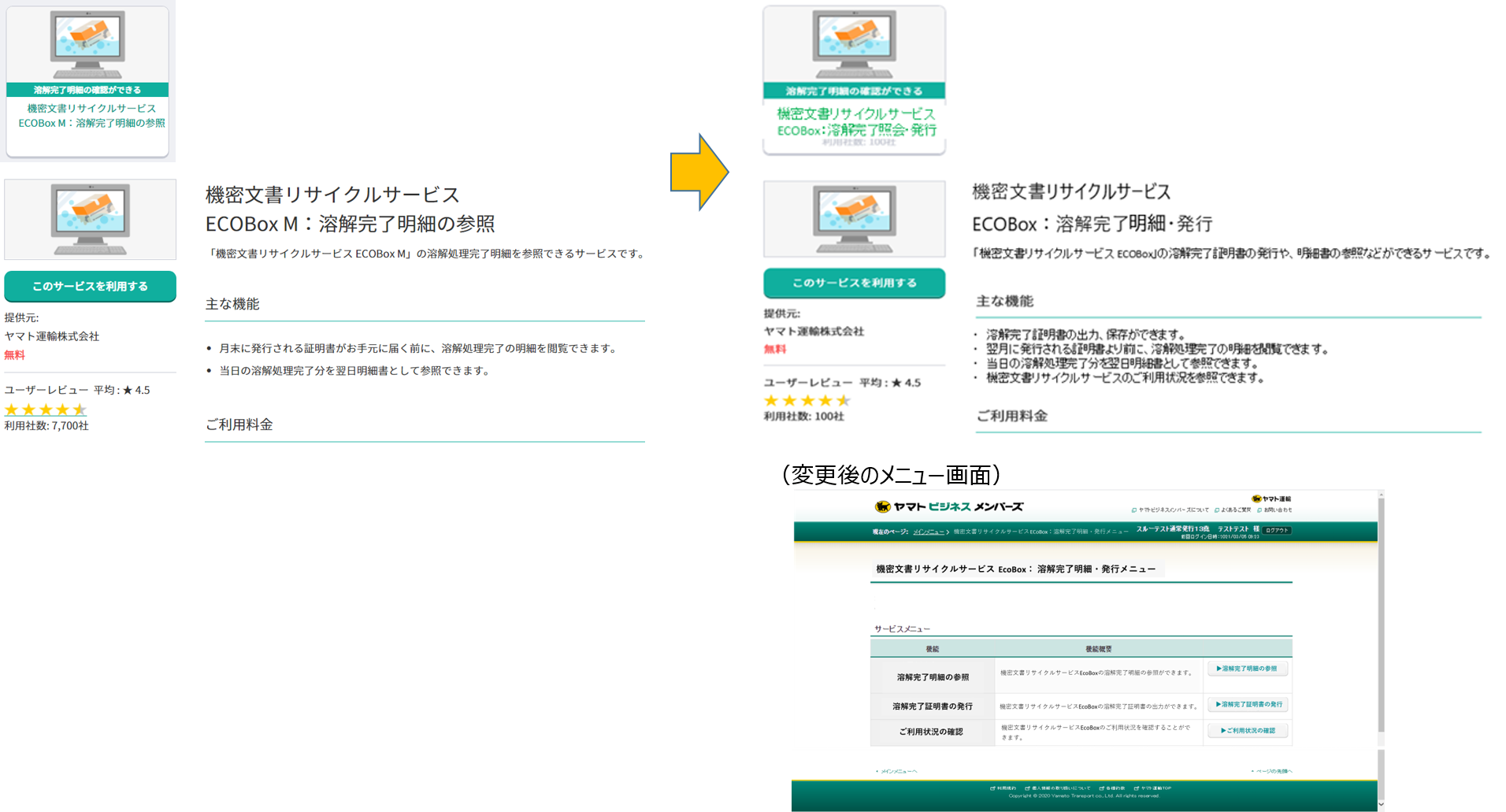Open よくあるご質問 header link
This screenshot has height=812, width=1506.
click(1233, 510)
